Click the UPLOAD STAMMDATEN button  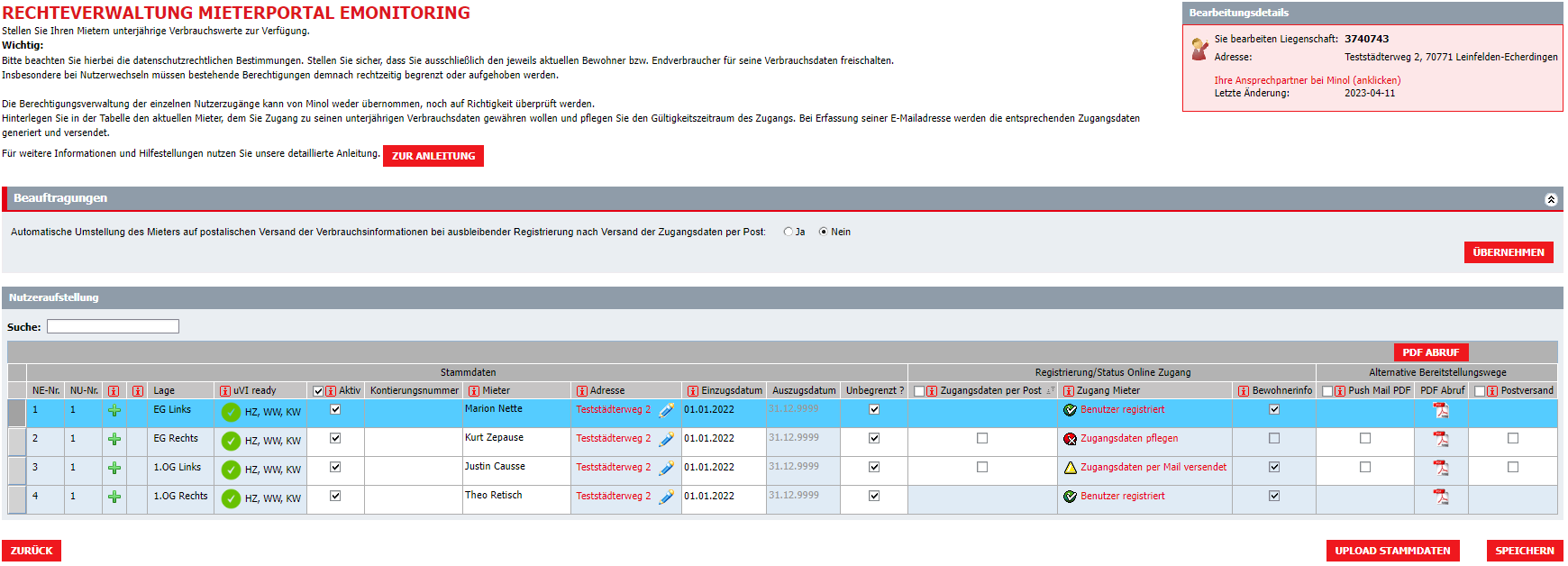coord(1392,551)
